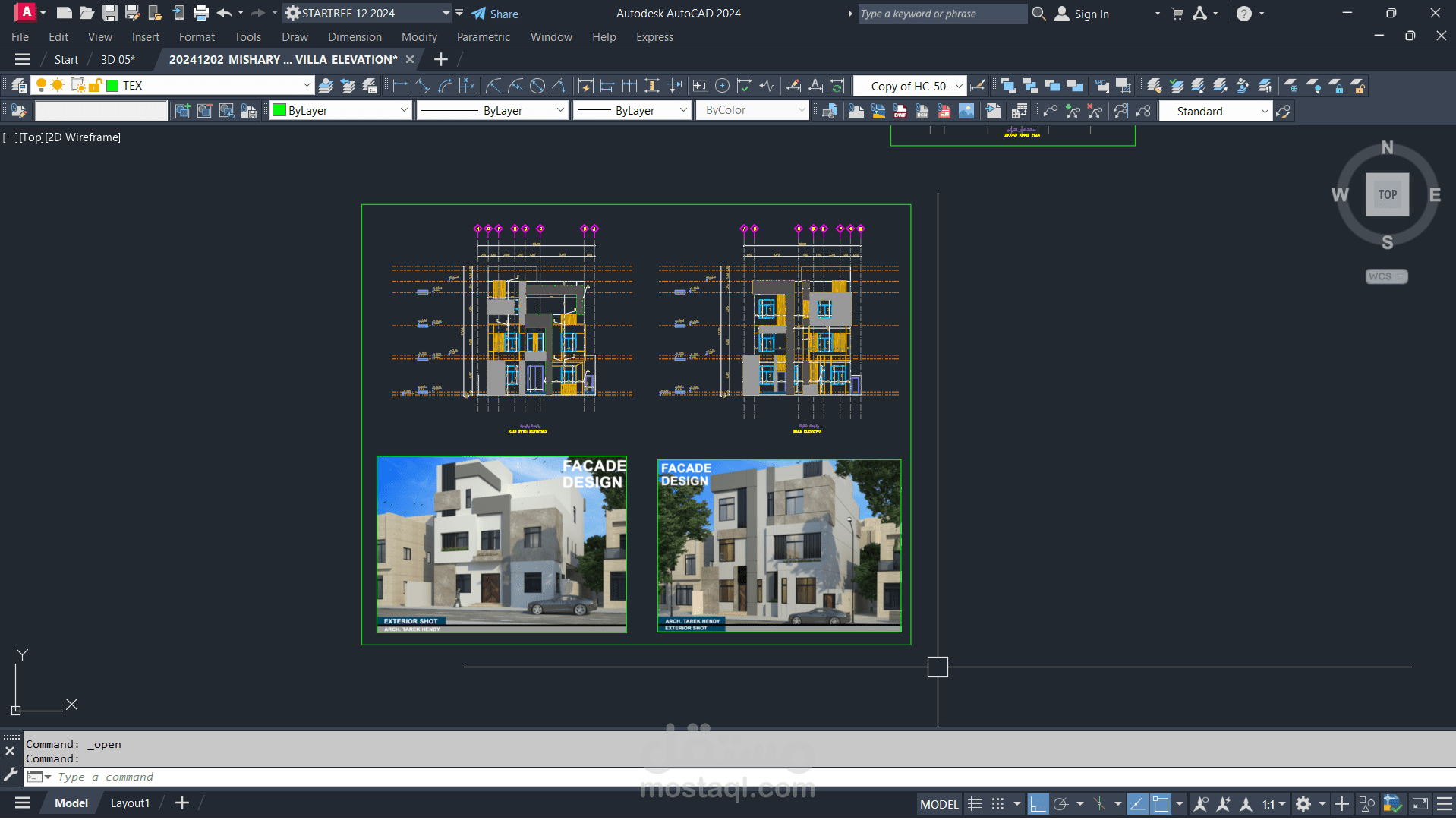This screenshot has height=820, width=1456.
Task: Click the Attach Image icon
Action: pos(966,111)
